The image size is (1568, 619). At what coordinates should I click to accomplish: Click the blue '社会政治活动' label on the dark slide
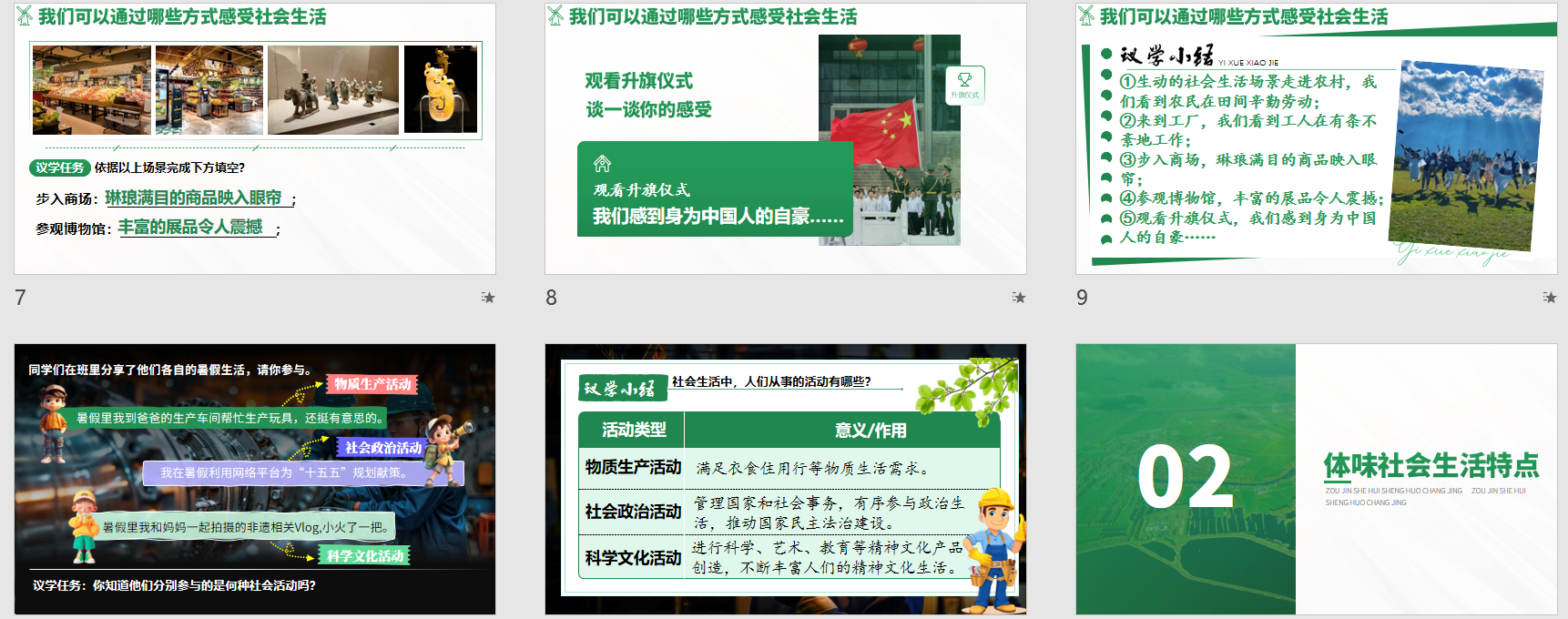[x=382, y=447]
